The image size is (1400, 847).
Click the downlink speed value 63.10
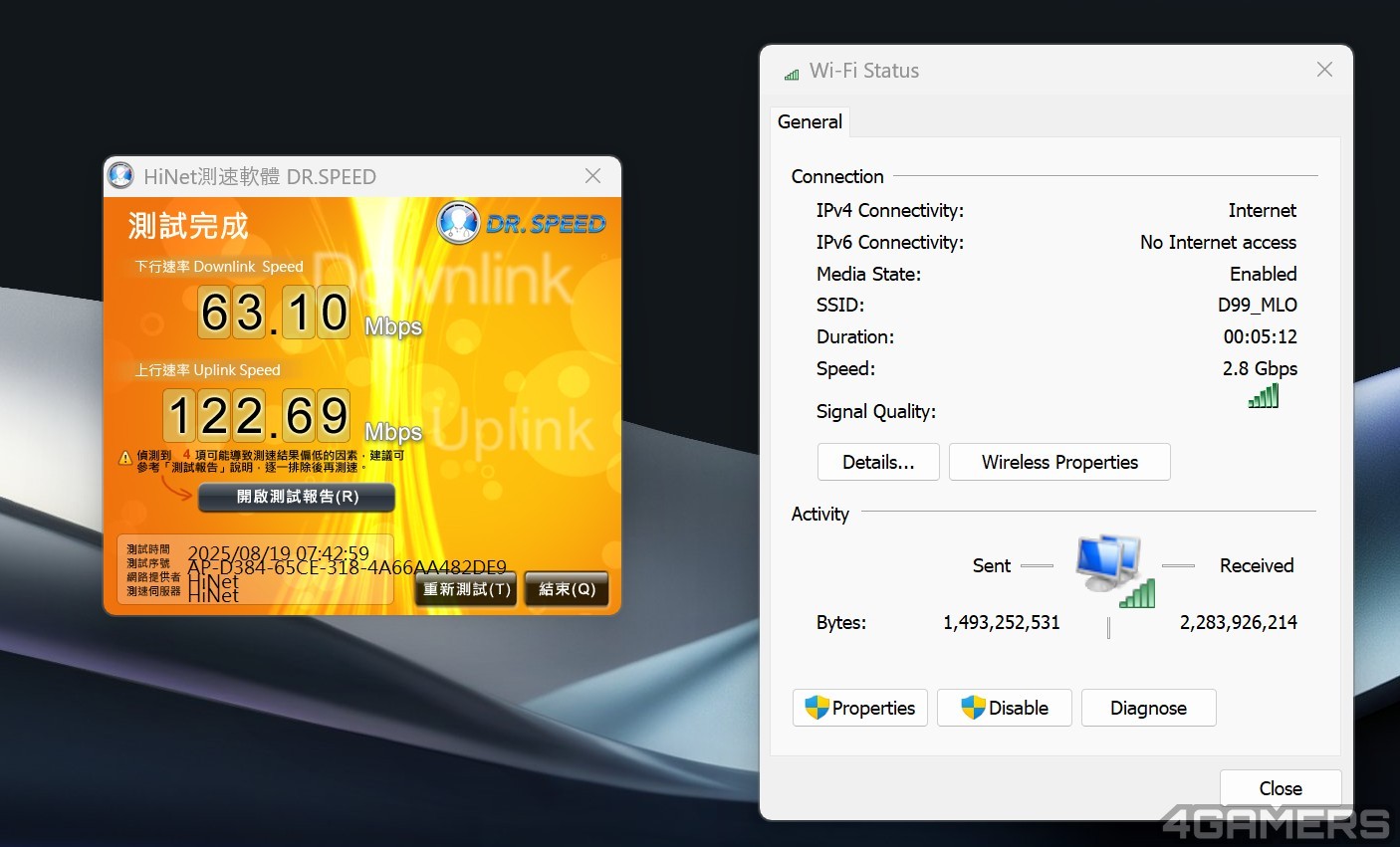point(275,313)
